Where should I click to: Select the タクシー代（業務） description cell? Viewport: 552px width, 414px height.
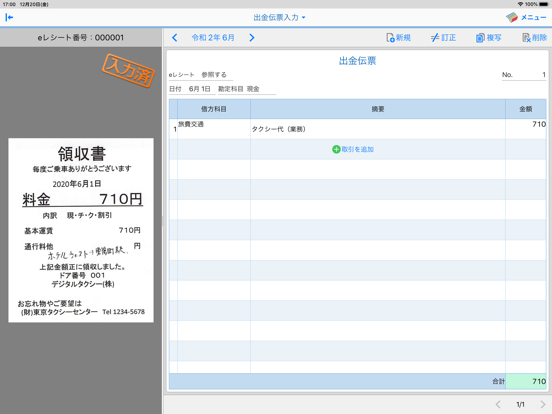378,129
